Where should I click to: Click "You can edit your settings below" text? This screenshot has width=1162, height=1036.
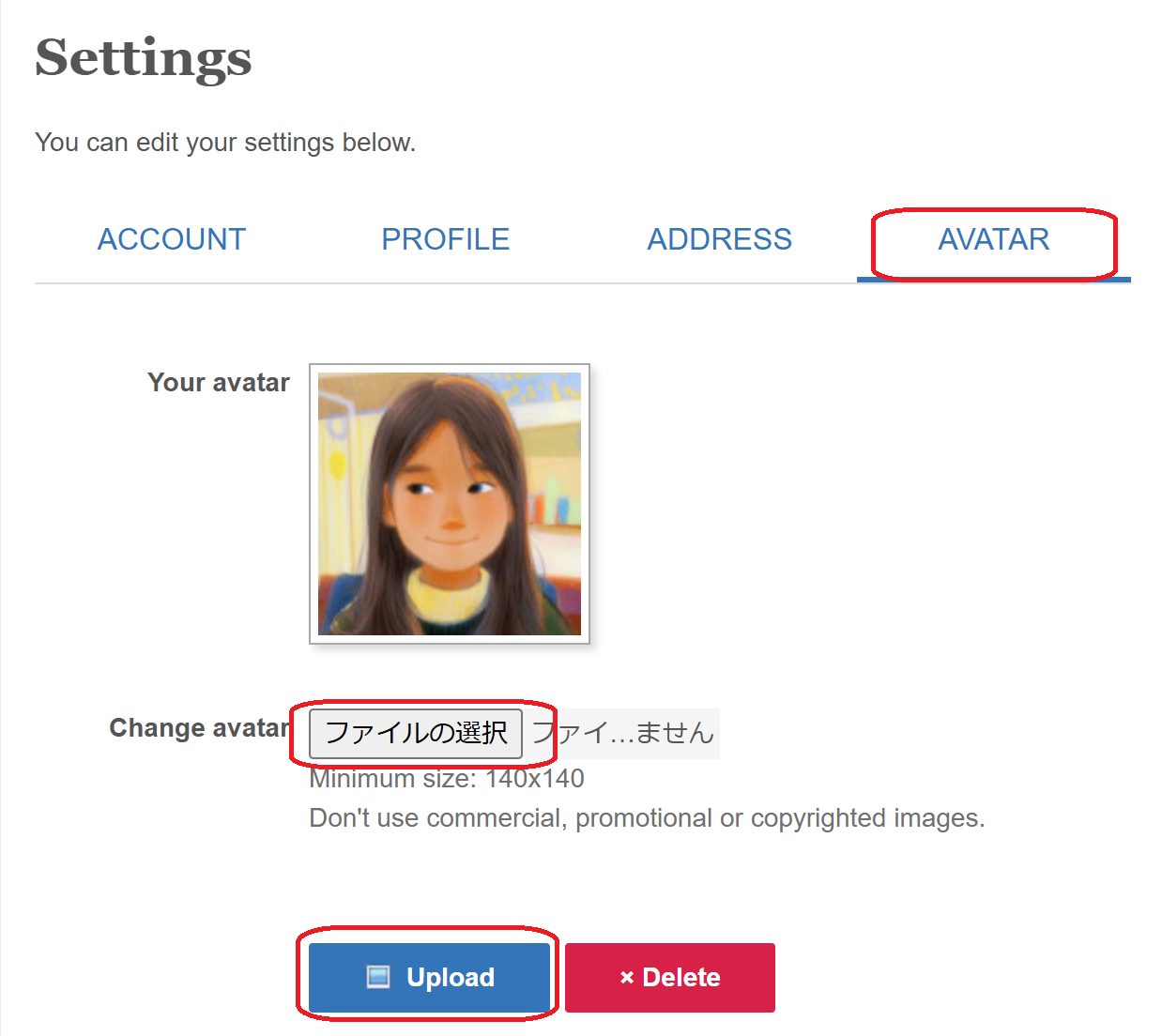225,143
